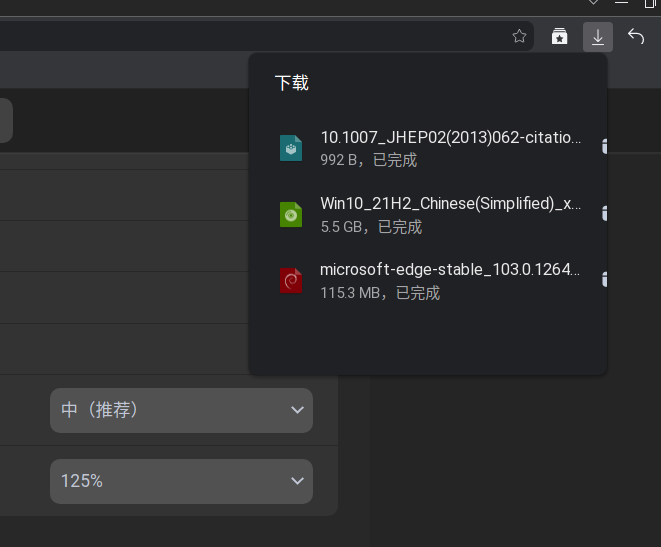Open the microsoft-edge-stable_103 file name
The width and height of the screenshot is (661, 547).
pos(450,270)
